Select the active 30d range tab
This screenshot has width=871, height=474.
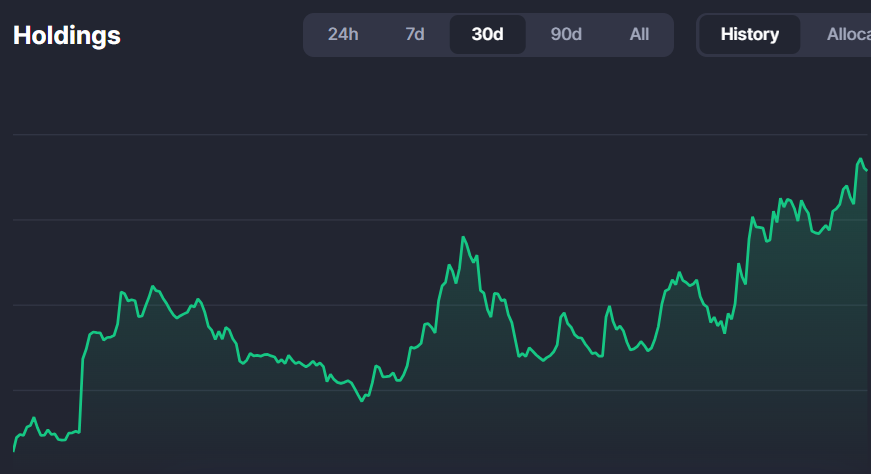coord(488,34)
